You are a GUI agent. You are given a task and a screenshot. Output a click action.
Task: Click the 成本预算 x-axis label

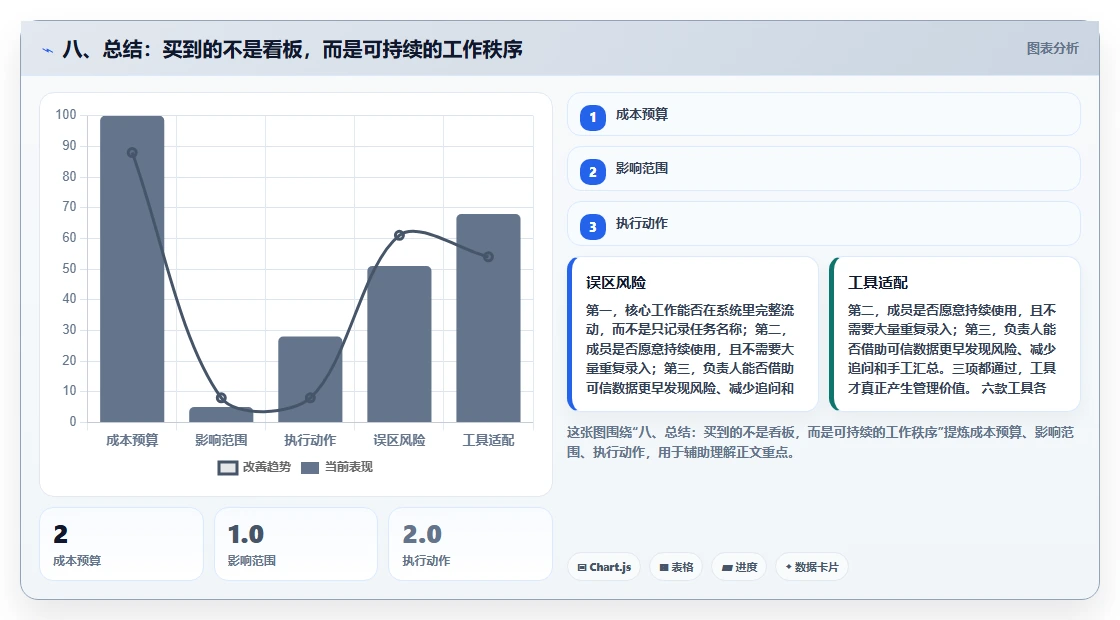point(132,441)
